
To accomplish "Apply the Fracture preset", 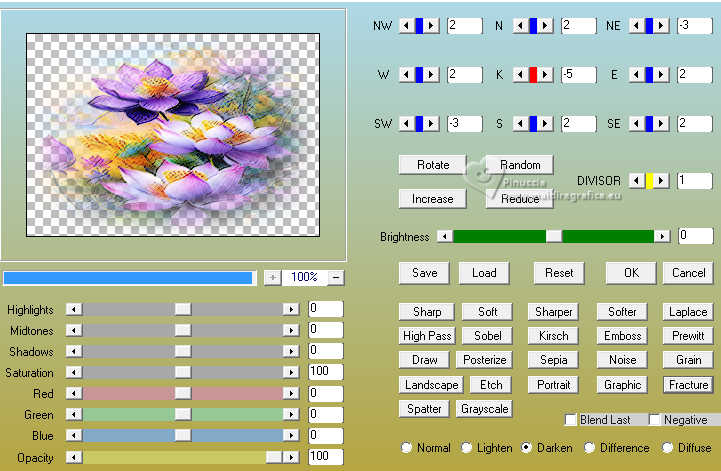I will click(x=688, y=385).
